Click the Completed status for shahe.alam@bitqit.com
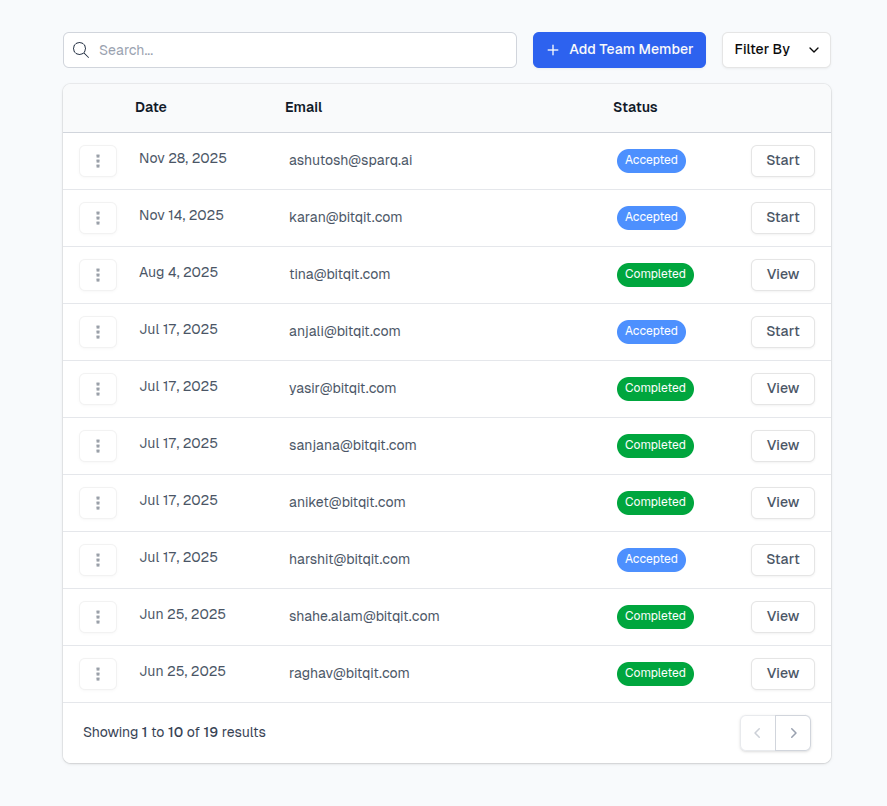This screenshot has height=806, width=887. point(655,617)
